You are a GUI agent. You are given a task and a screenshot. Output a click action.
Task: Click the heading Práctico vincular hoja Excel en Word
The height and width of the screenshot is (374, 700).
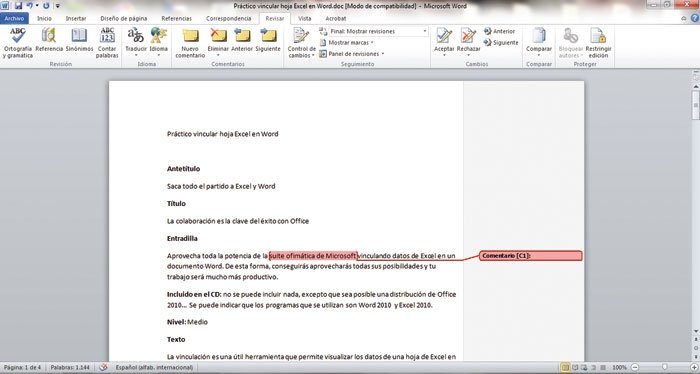point(222,134)
